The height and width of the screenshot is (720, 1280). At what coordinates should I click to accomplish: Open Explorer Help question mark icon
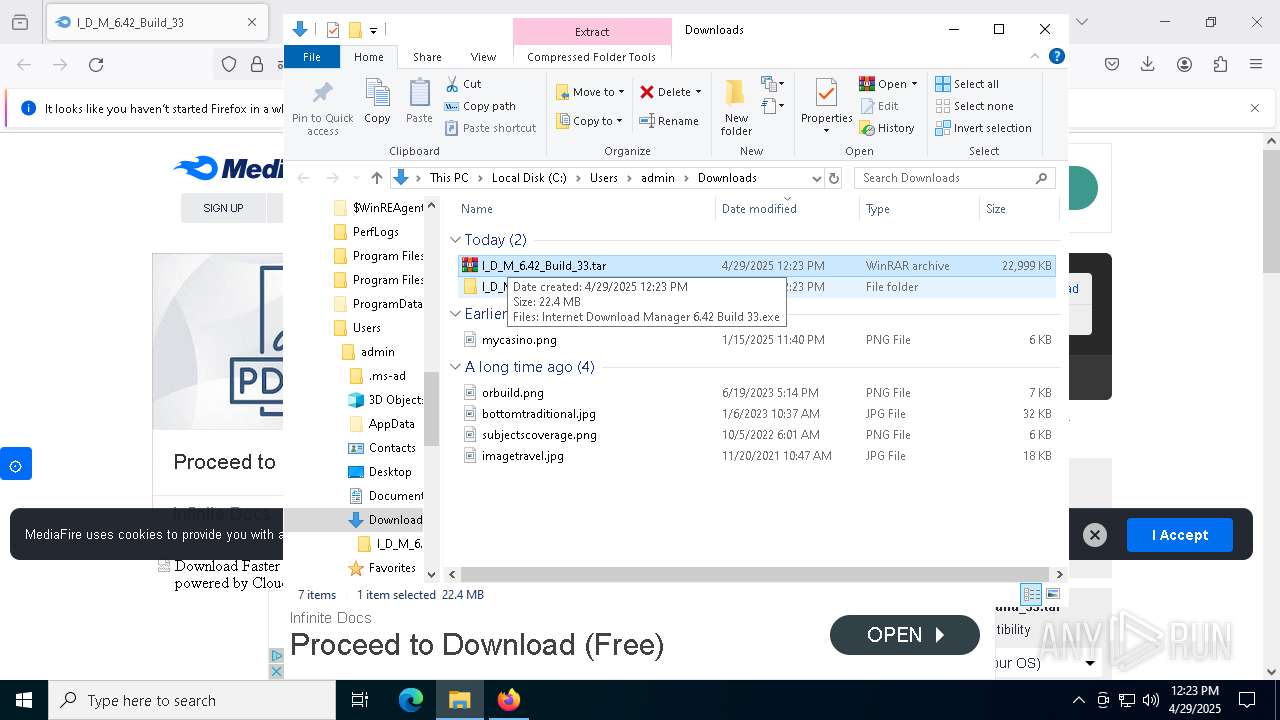pos(1056,57)
